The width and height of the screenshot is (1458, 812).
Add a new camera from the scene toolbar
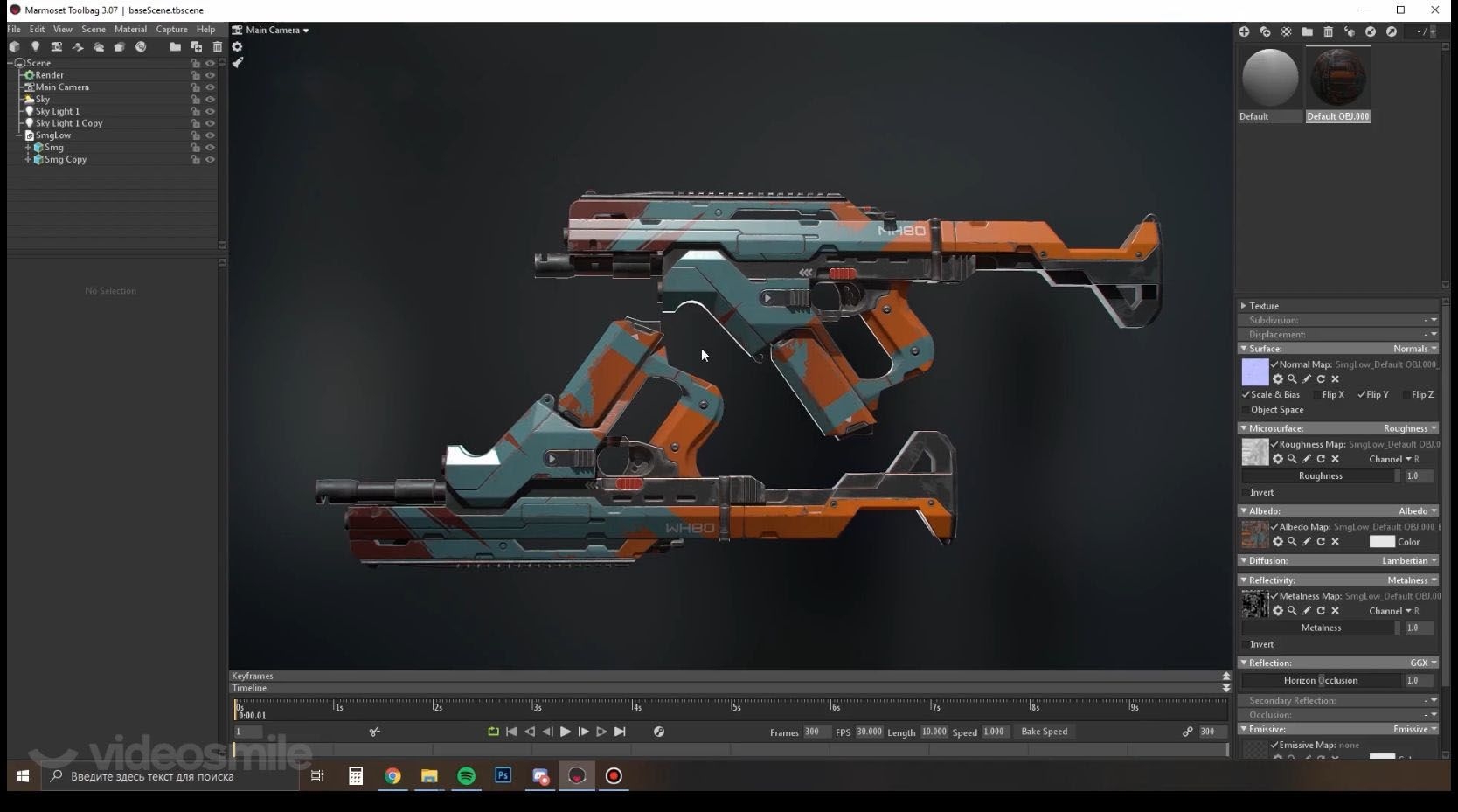56,46
